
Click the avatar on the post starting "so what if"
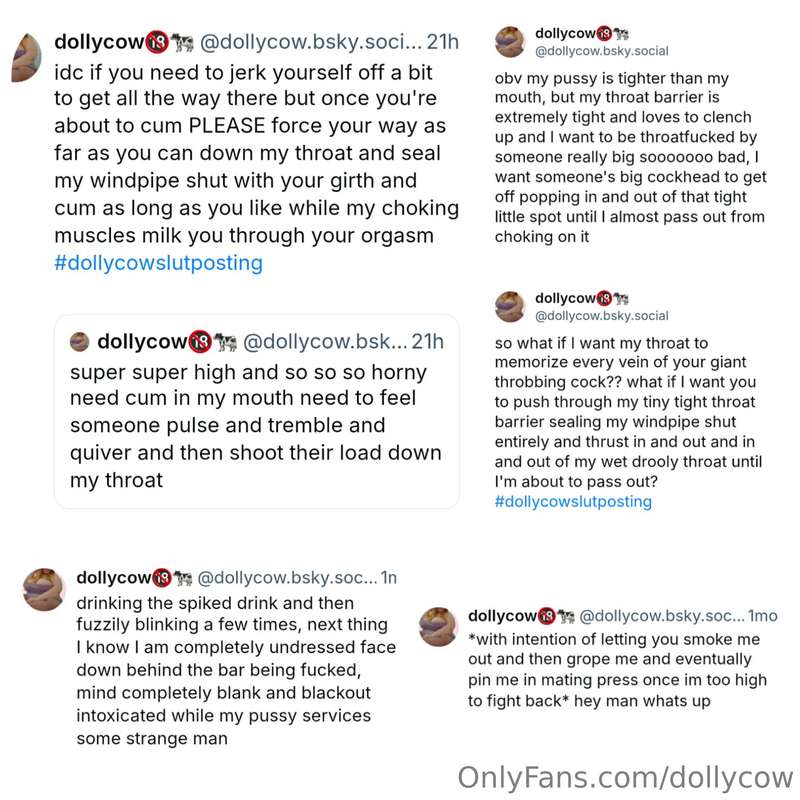[510, 307]
